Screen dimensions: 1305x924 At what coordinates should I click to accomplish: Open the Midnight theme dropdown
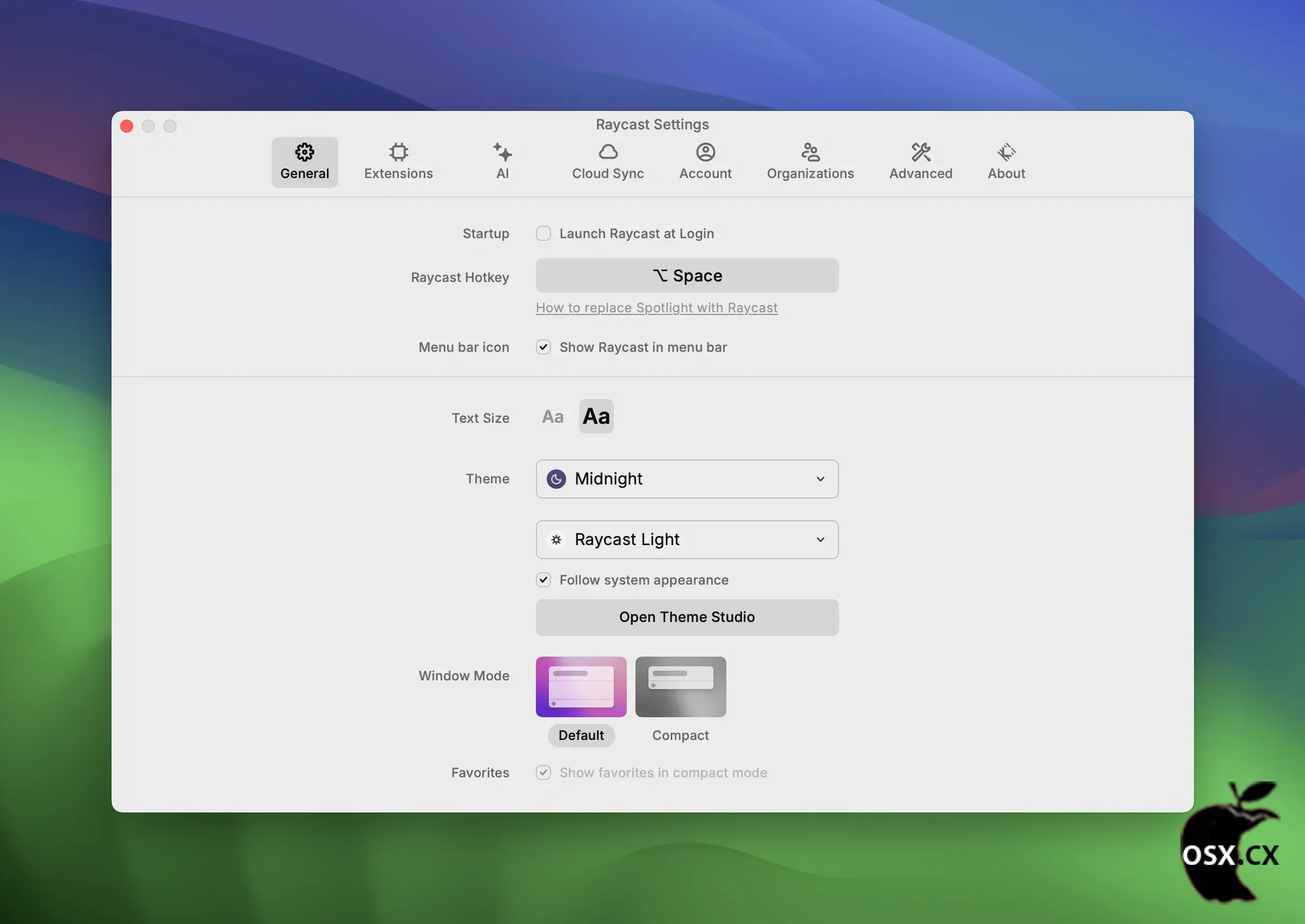click(687, 479)
